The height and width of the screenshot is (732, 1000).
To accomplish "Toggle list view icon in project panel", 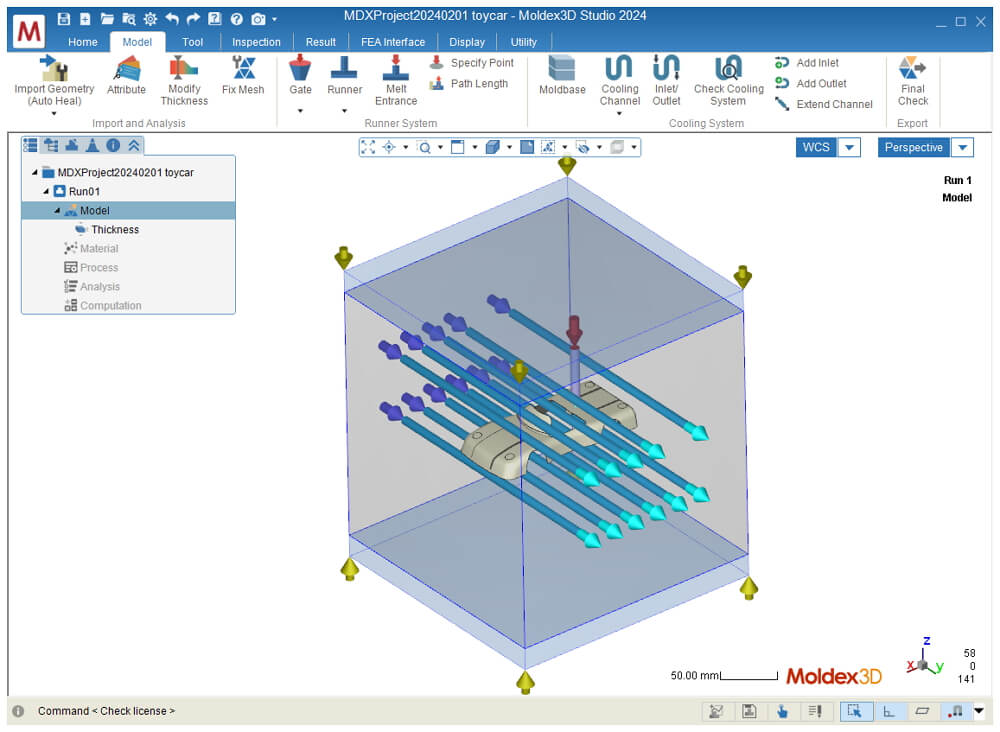I will 30,145.
